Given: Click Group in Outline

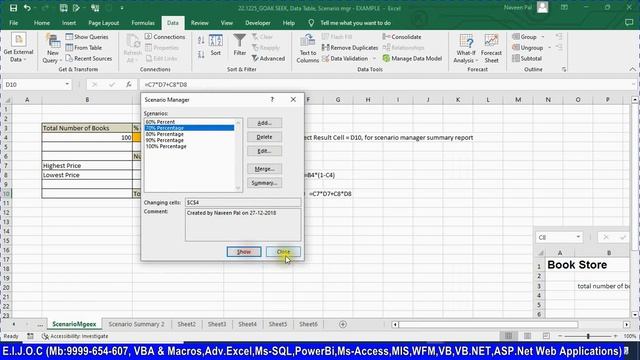Looking at the screenshot, I should (524, 37).
